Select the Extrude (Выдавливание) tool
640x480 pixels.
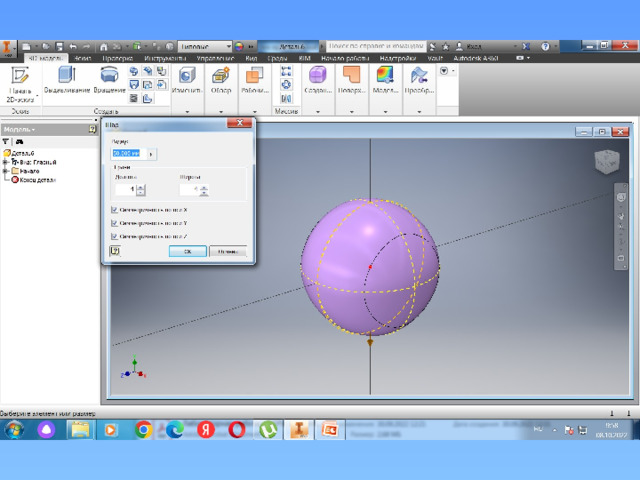(x=67, y=77)
